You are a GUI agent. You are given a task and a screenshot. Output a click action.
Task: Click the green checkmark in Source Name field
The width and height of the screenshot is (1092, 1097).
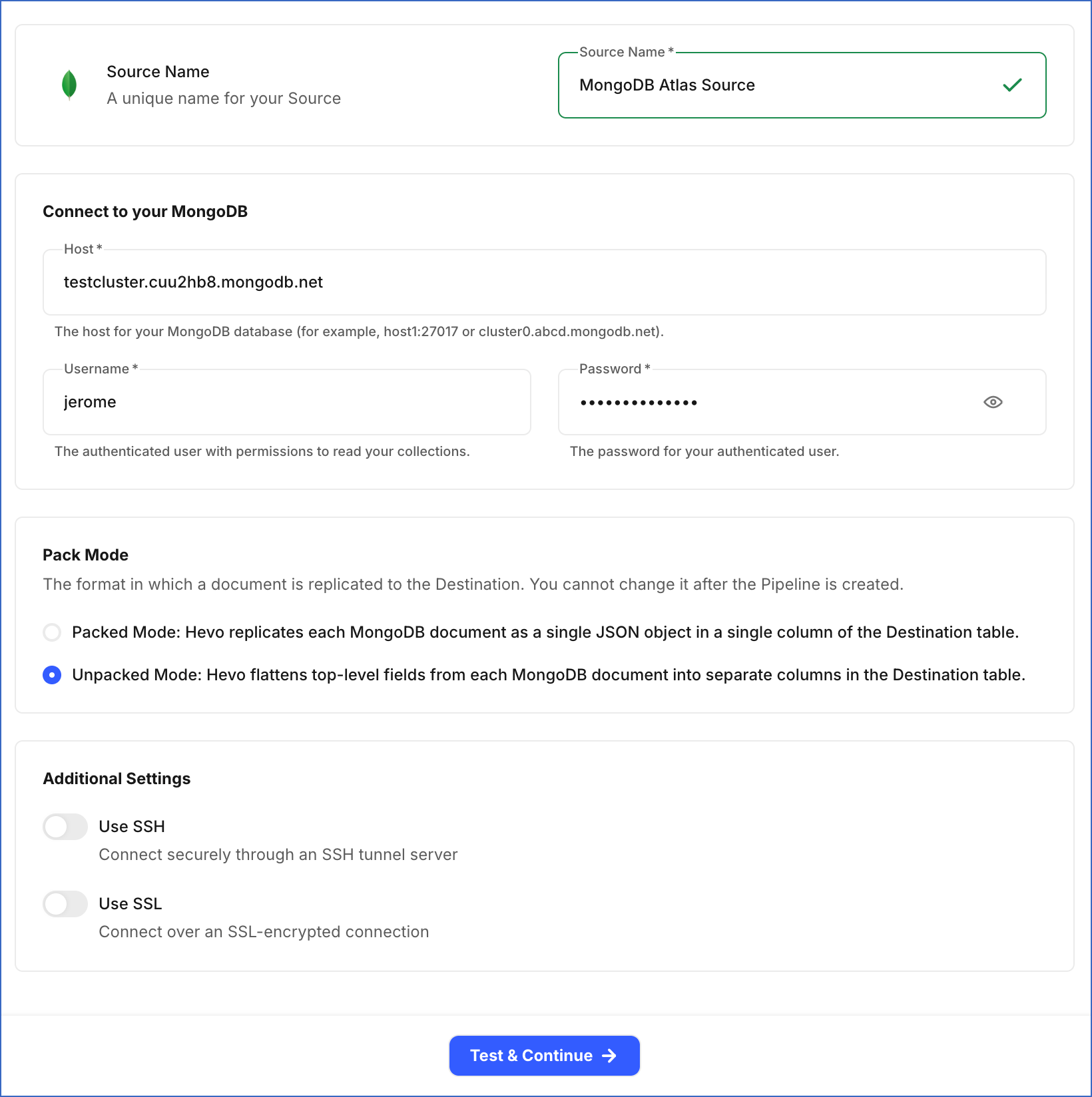coord(1012,85)
